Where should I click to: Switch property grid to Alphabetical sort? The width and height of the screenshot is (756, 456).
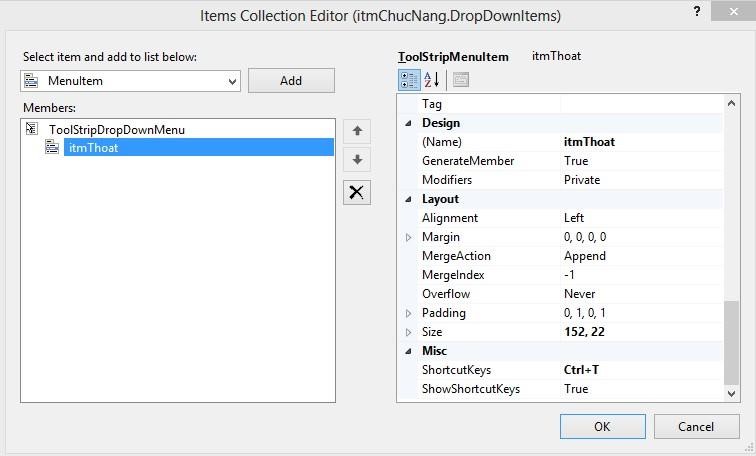pyautogui.click(x=432, y=80)
